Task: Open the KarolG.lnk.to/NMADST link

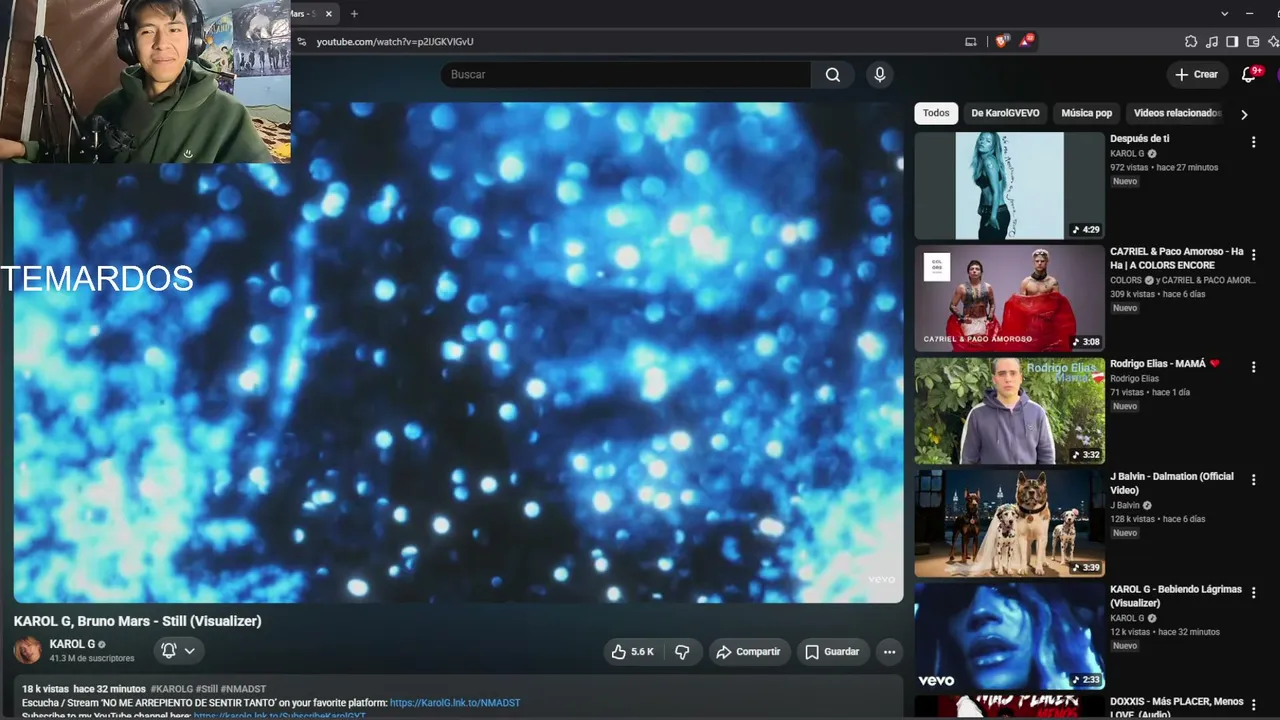Action: click(455, 703)
